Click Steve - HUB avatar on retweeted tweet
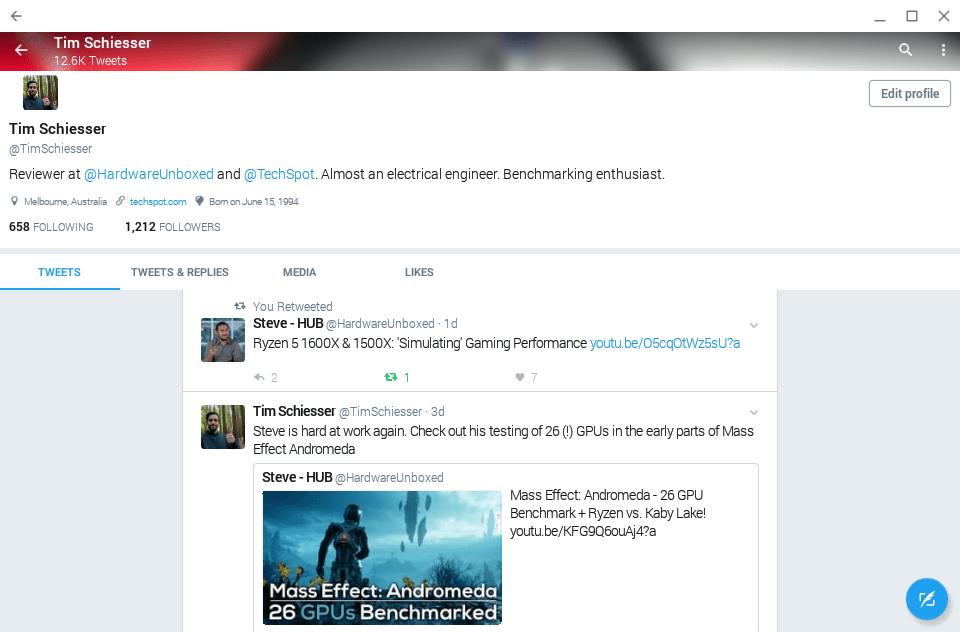 [x=223, y=340]
